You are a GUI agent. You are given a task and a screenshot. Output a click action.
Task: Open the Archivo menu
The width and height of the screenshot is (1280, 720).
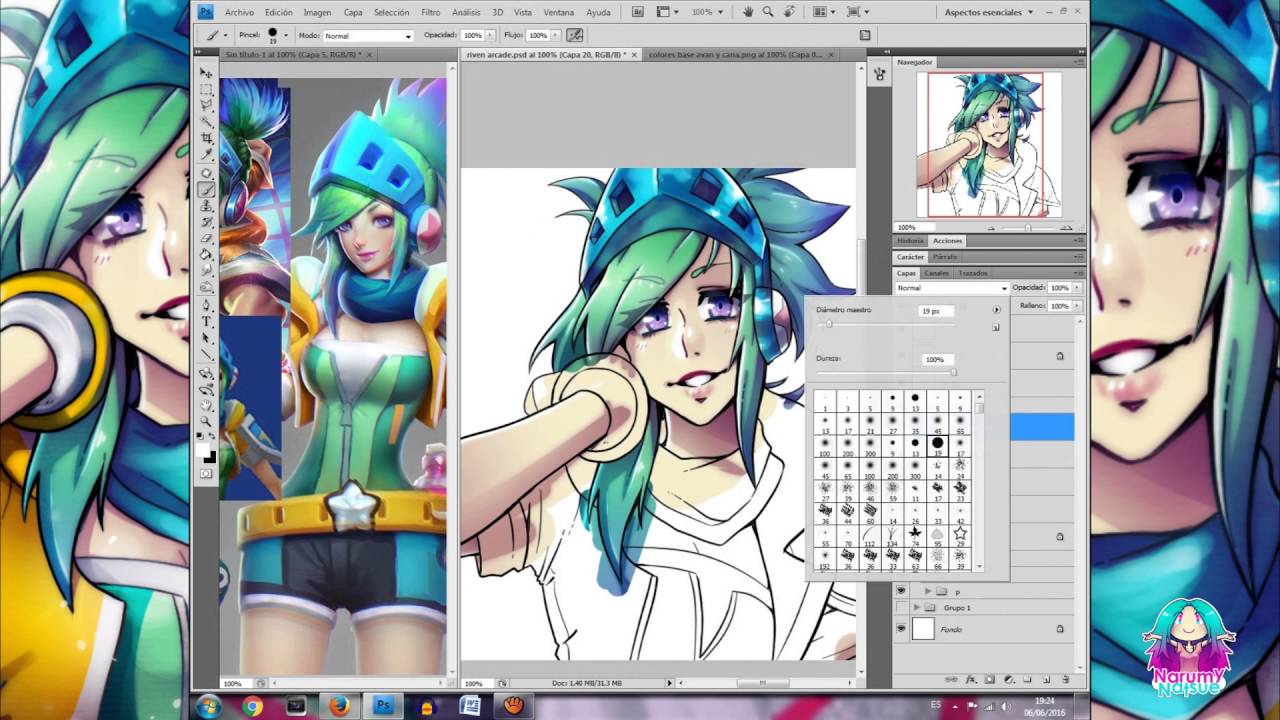239,12
